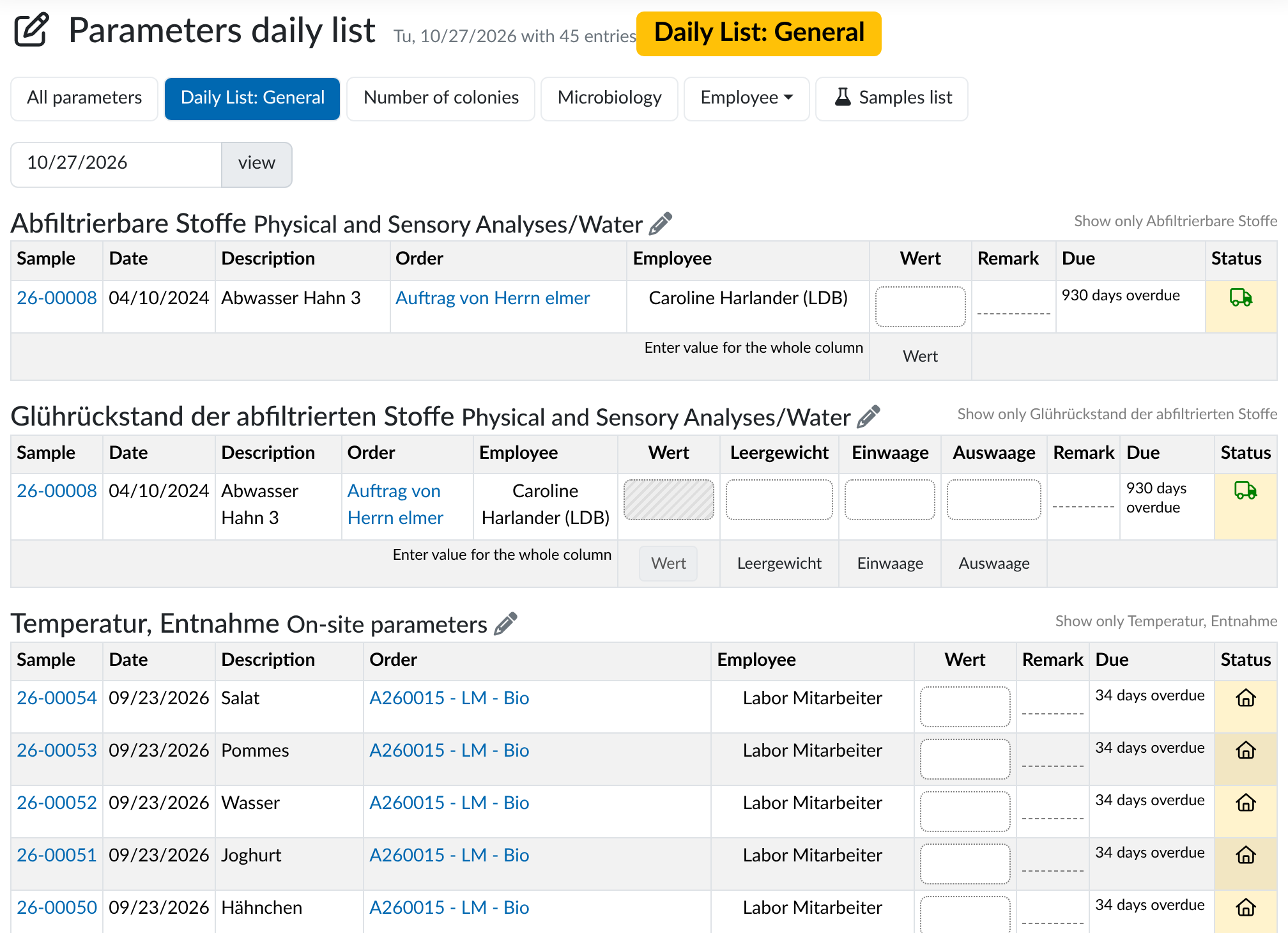Click disabled Wert field in Glührückstand row
The width and height of the screenshot is (1288, 933).
[x=668, y=500]
